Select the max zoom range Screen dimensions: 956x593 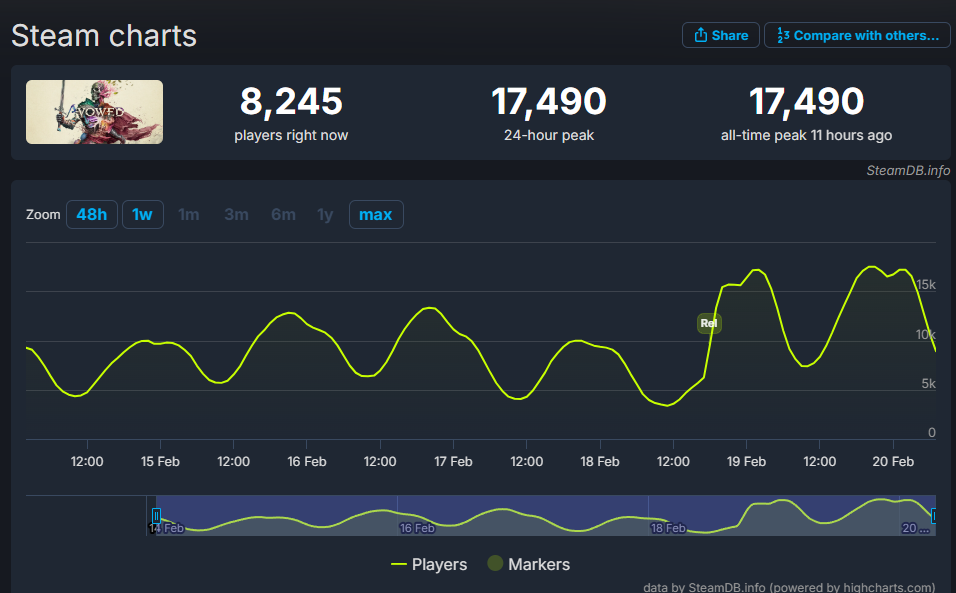376,214
